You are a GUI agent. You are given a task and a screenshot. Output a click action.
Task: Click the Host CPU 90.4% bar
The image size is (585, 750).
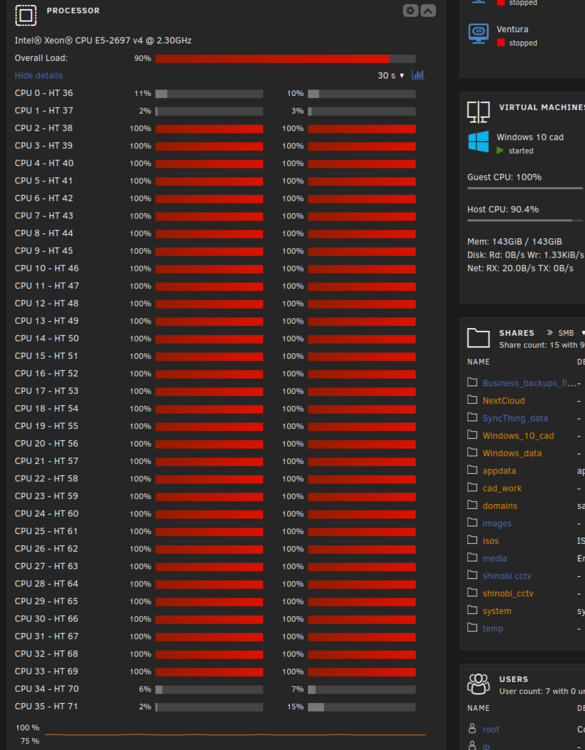point(525,221)
